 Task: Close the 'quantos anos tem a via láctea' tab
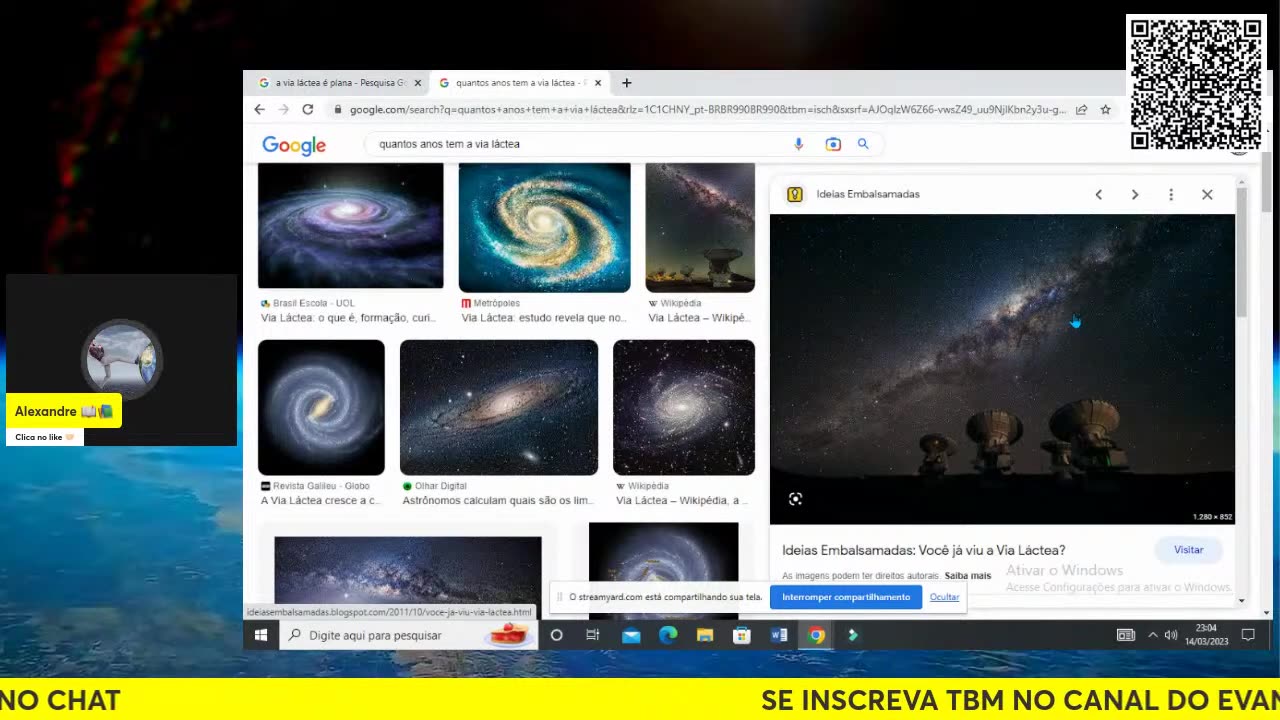tap(598, 83)
